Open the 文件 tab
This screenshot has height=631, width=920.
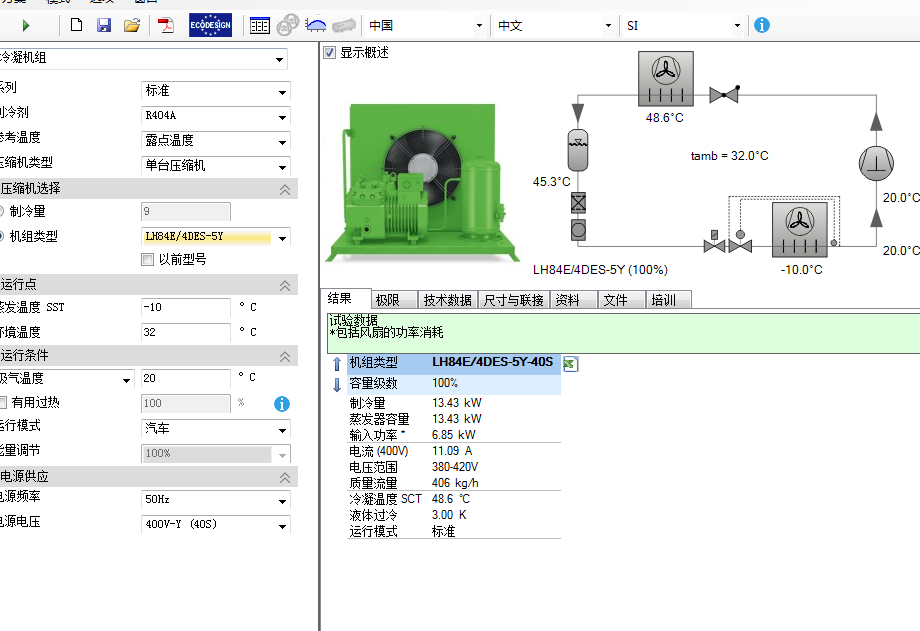(622, 300)
